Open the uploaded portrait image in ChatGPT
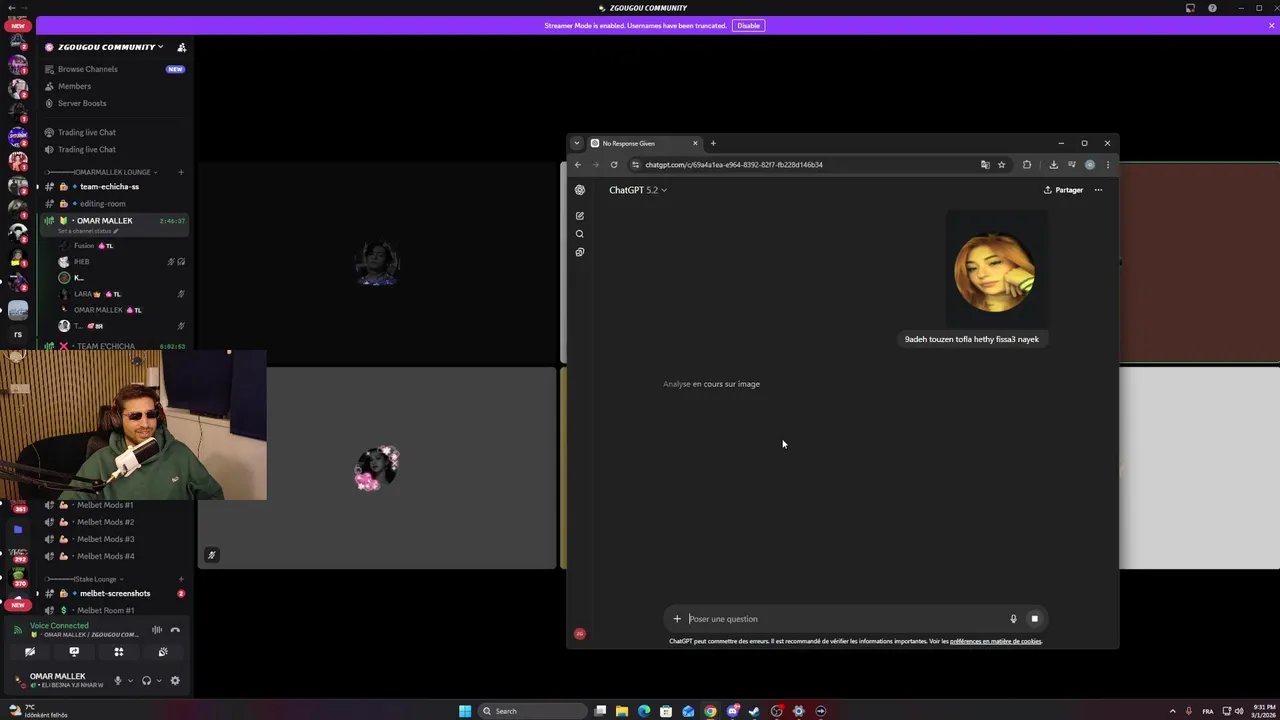This screenshot has width=1280, height=720. click(995, 271)
